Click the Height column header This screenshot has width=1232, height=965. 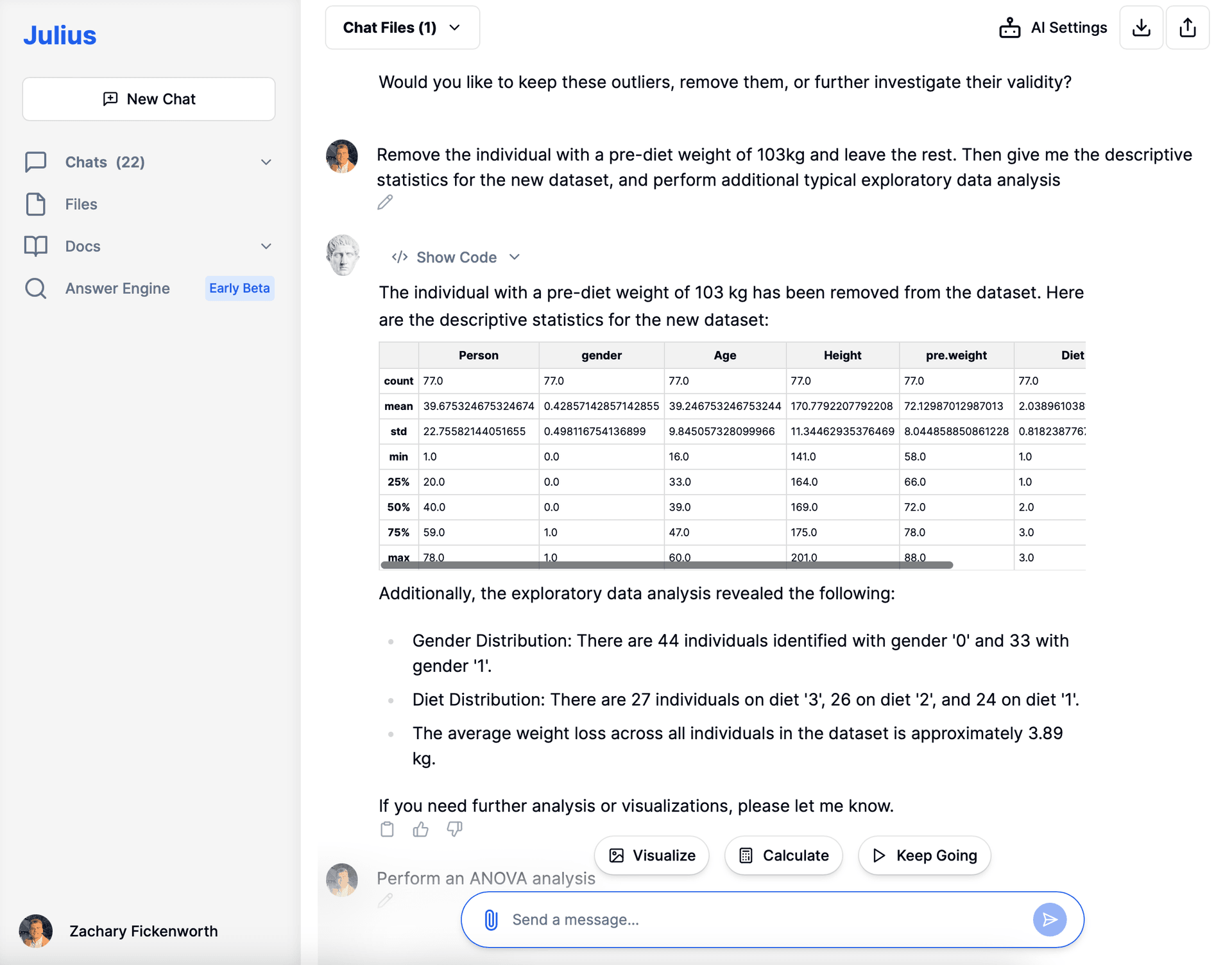843,355
